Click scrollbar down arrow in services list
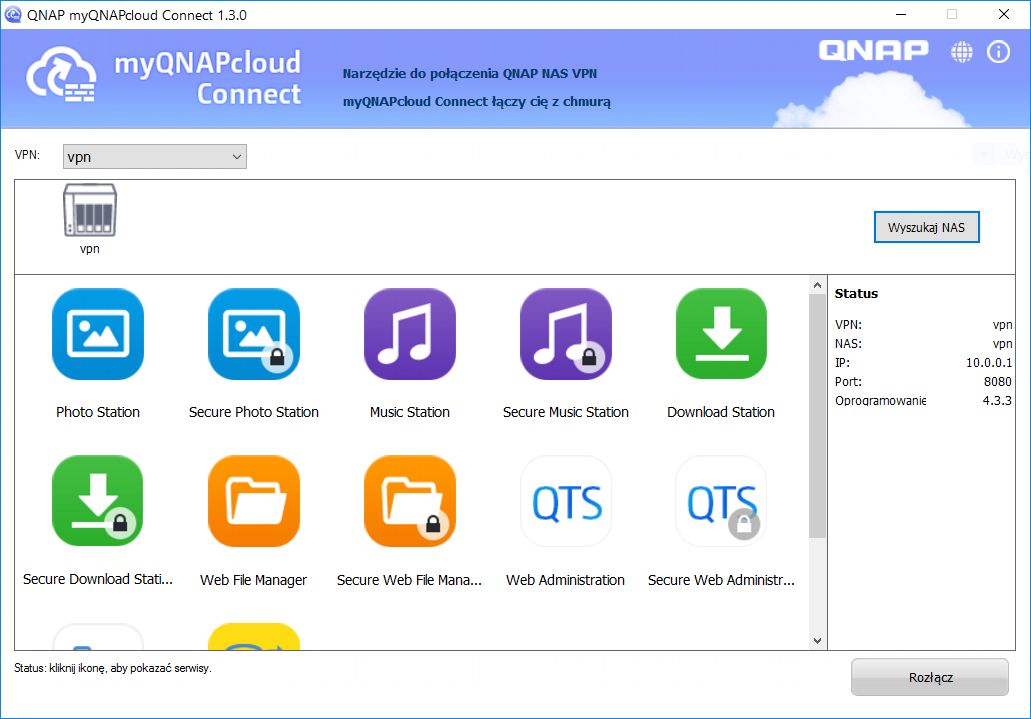Image resolution: width=1031 pixels, height=719 pixels. [x=817, y=641]
